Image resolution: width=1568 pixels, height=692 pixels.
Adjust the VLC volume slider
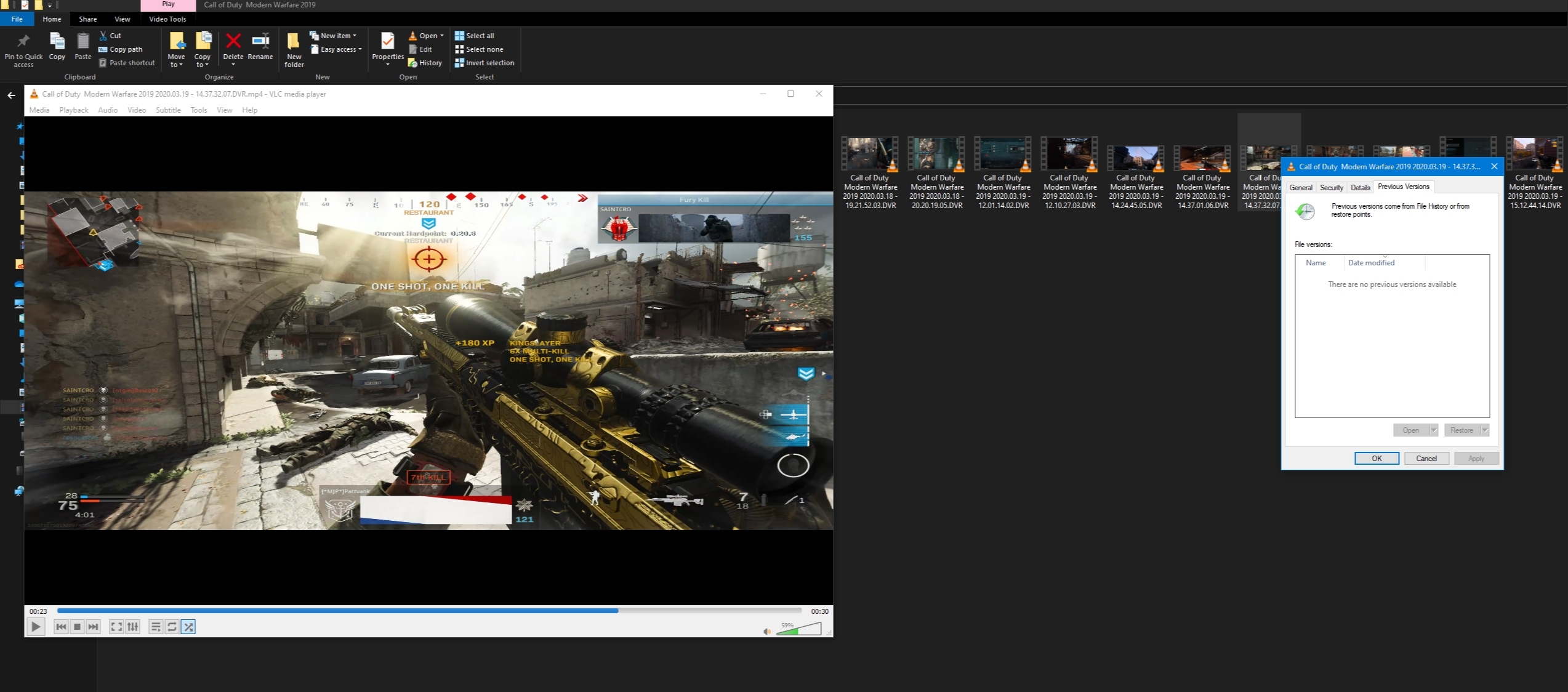799,630
